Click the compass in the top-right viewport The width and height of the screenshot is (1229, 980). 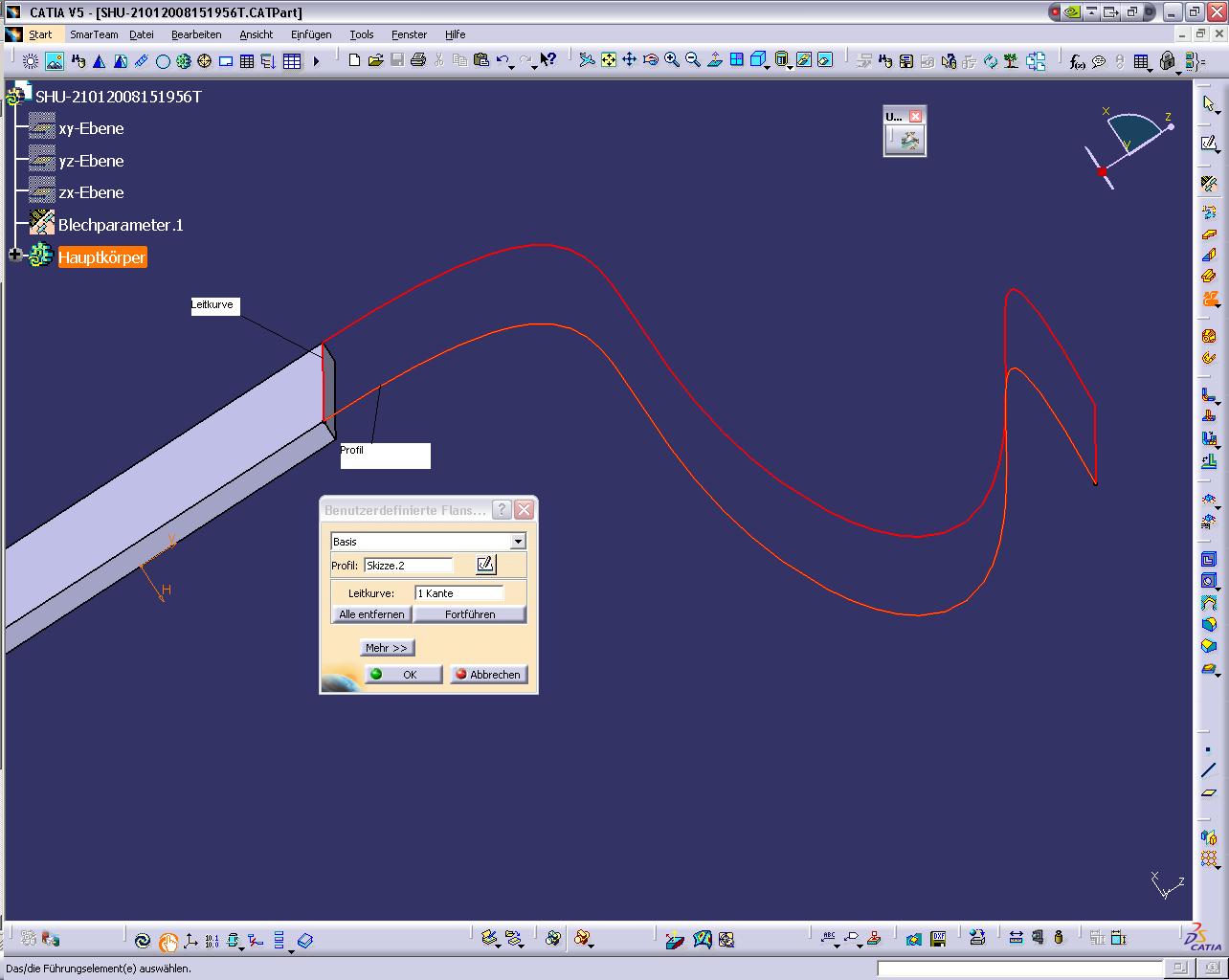click(1129, 148)
